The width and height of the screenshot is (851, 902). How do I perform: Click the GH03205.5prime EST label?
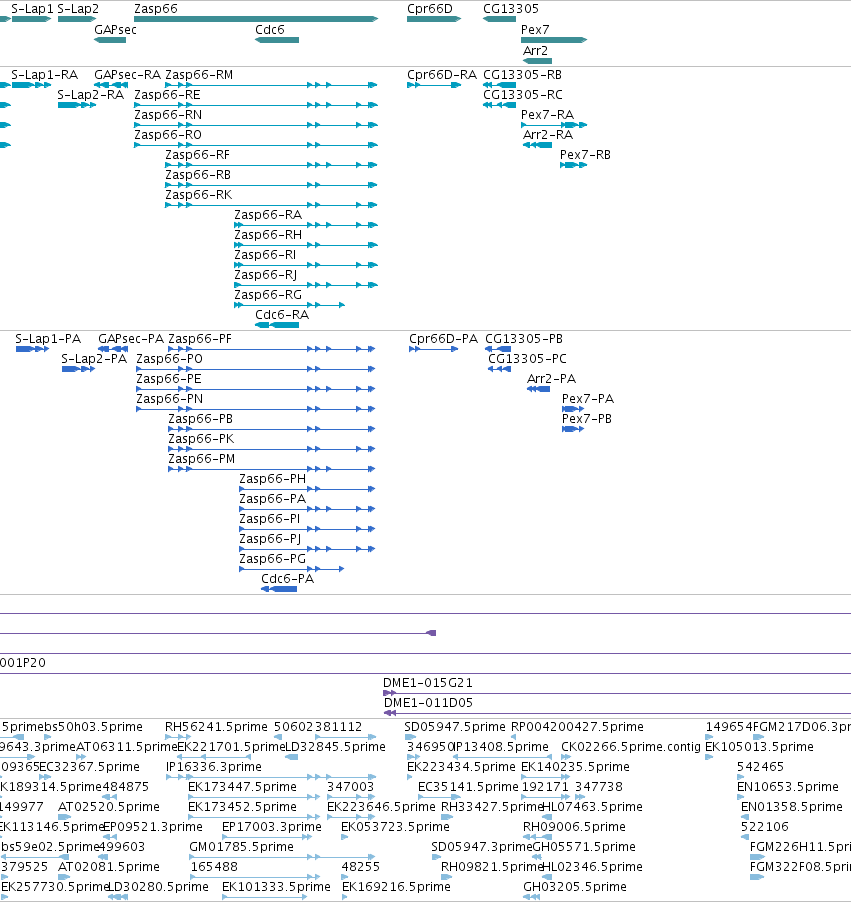click(575, 886)
